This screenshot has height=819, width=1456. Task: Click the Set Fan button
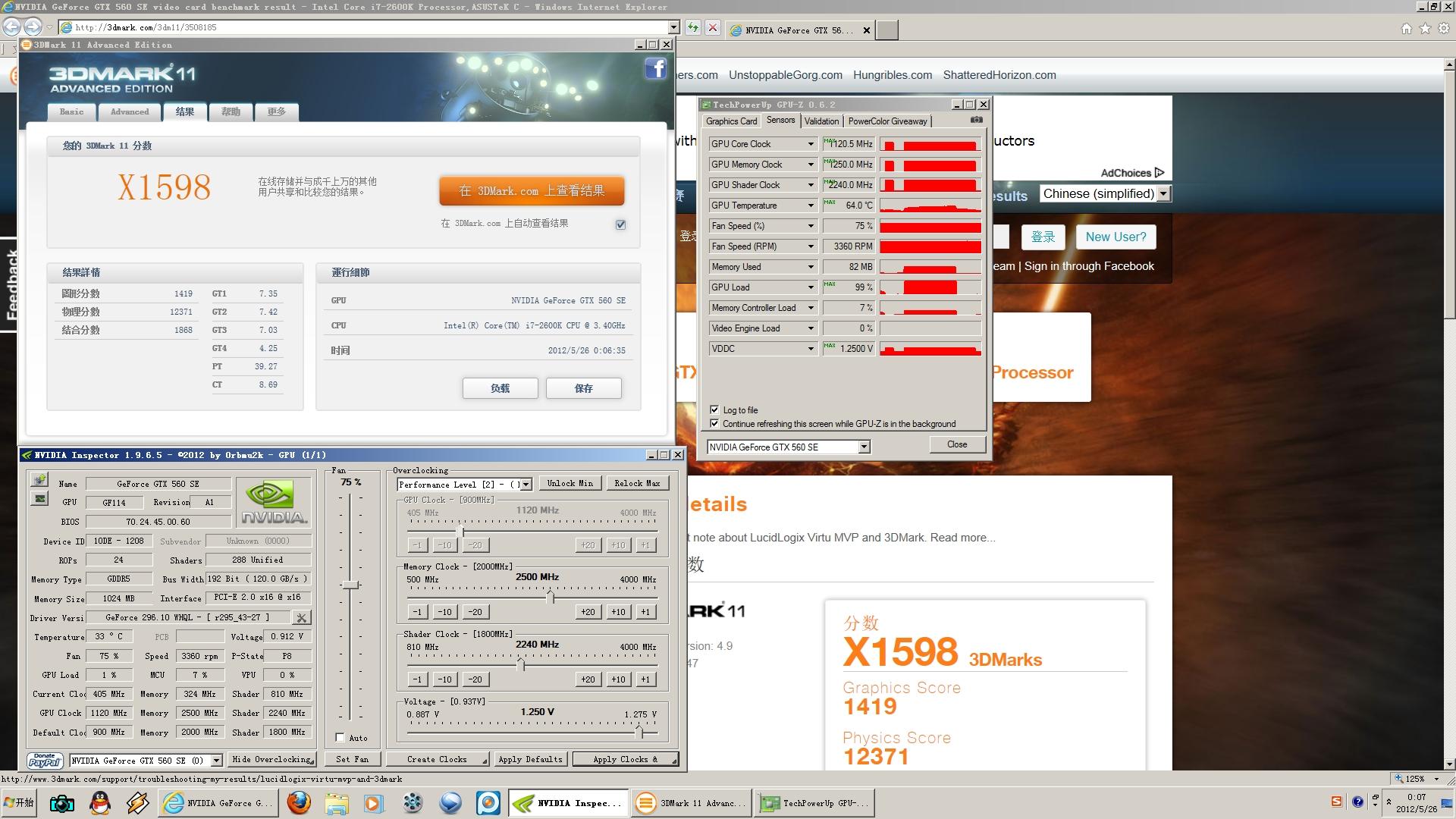[352, 759]
